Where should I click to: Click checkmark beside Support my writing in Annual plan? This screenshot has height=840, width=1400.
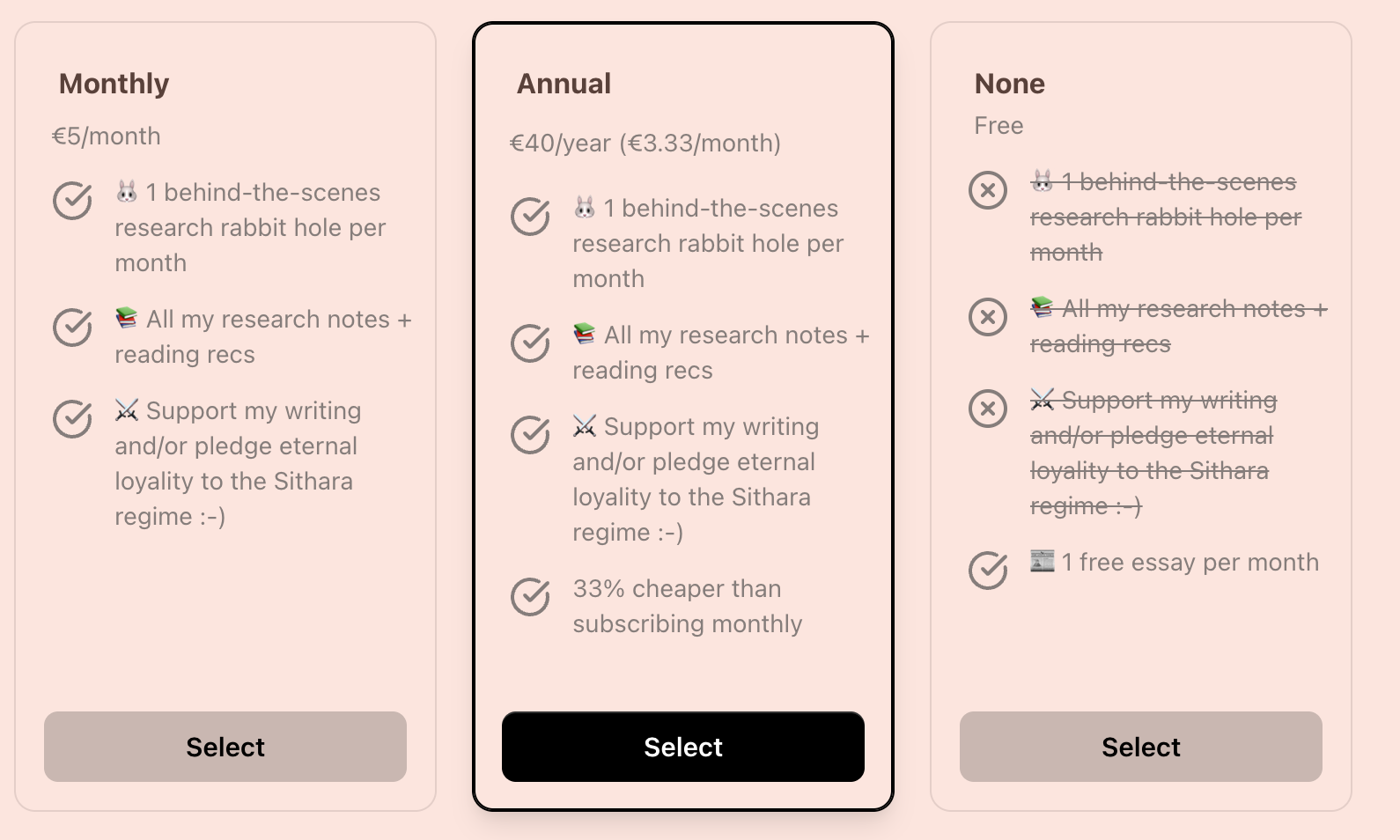tap(530, 434)
